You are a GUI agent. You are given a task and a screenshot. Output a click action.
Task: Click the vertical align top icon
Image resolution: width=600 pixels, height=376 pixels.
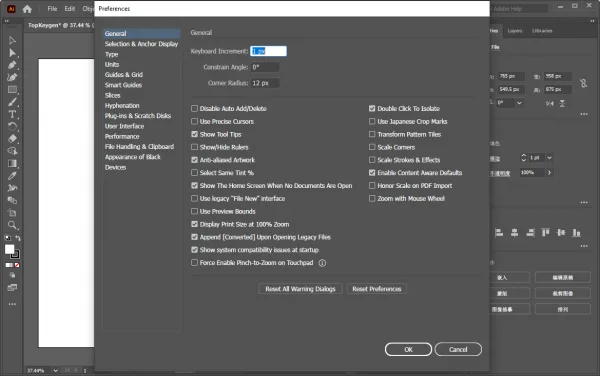click(546, 233)
